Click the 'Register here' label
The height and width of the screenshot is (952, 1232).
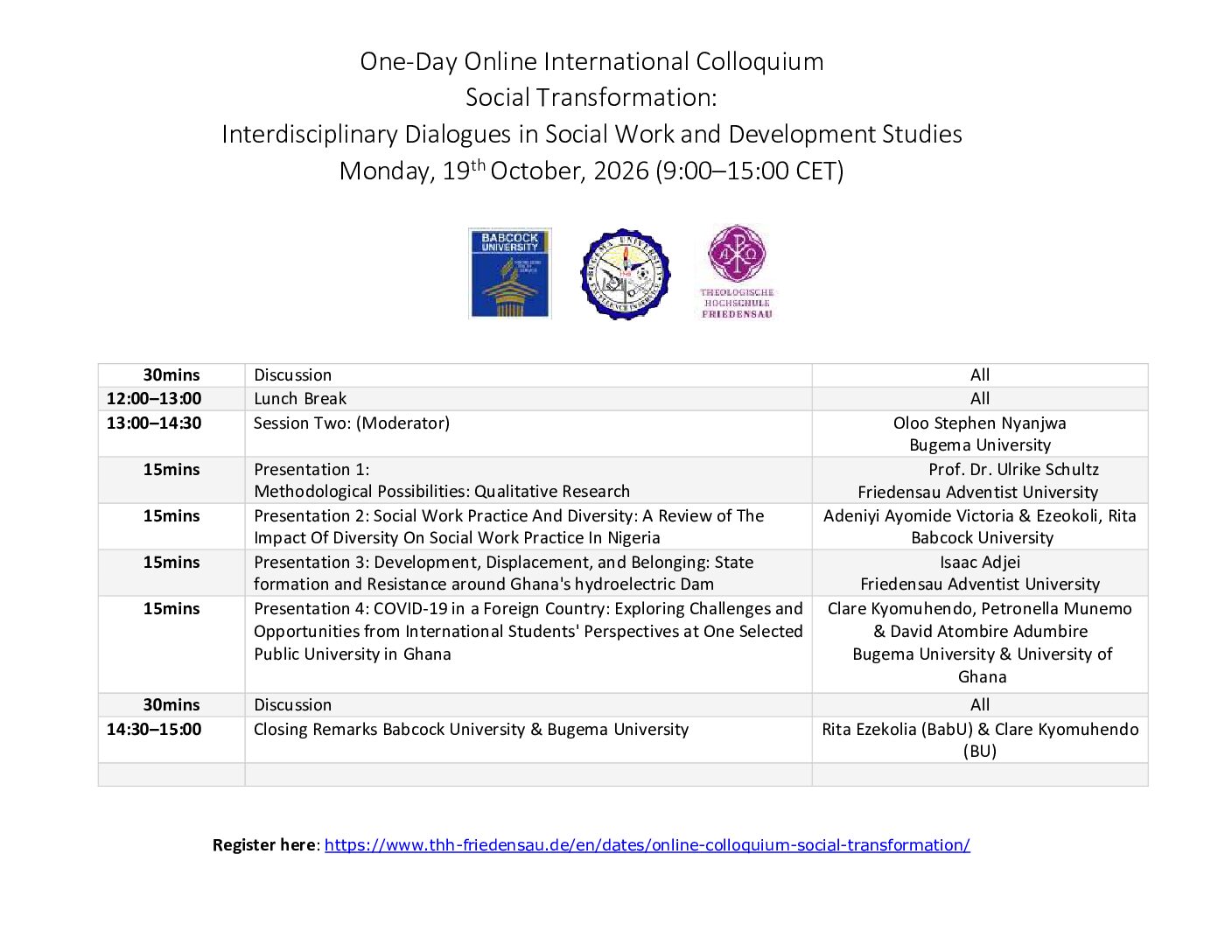[264, 845]
